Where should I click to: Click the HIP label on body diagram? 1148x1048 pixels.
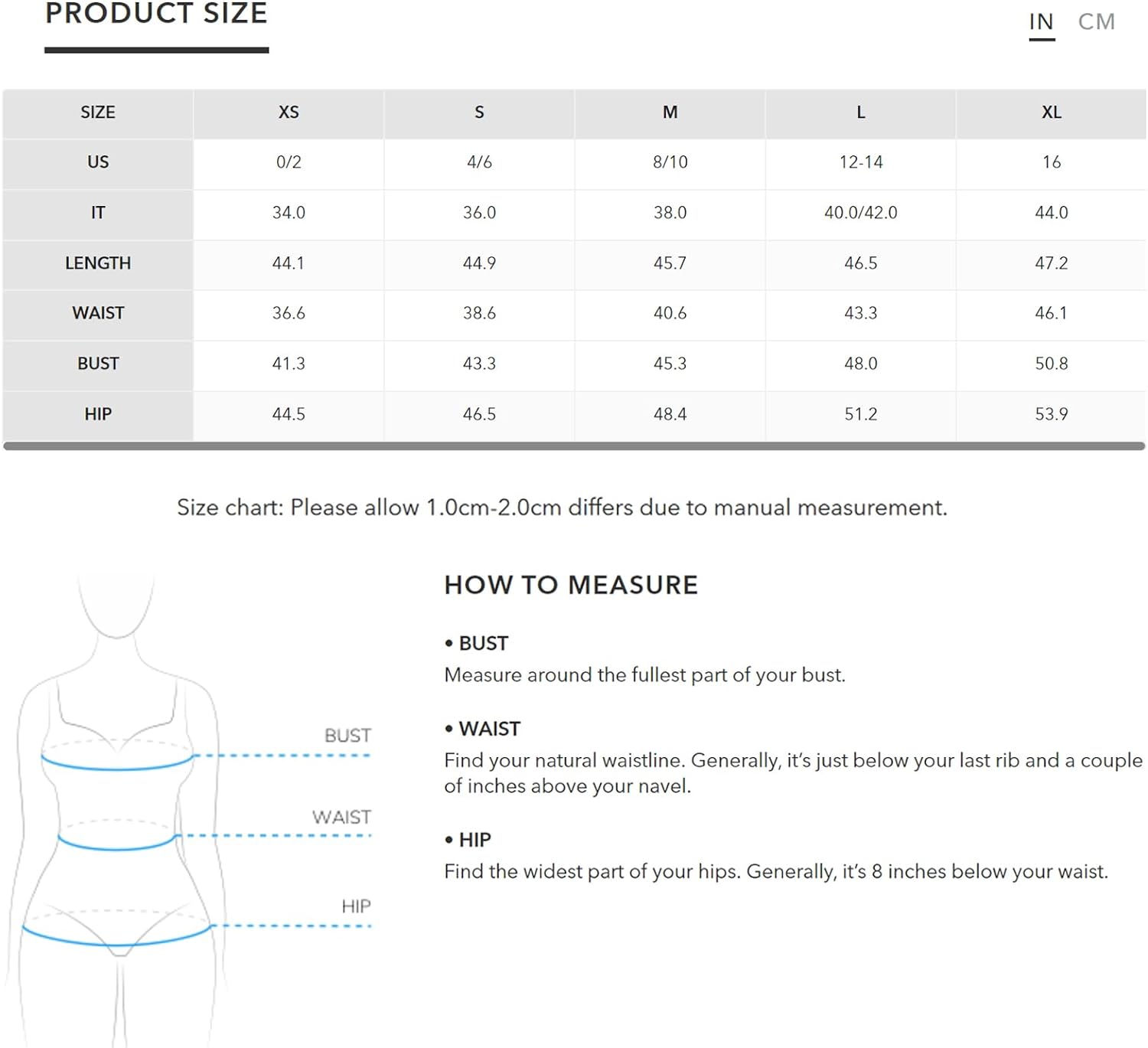356,906
